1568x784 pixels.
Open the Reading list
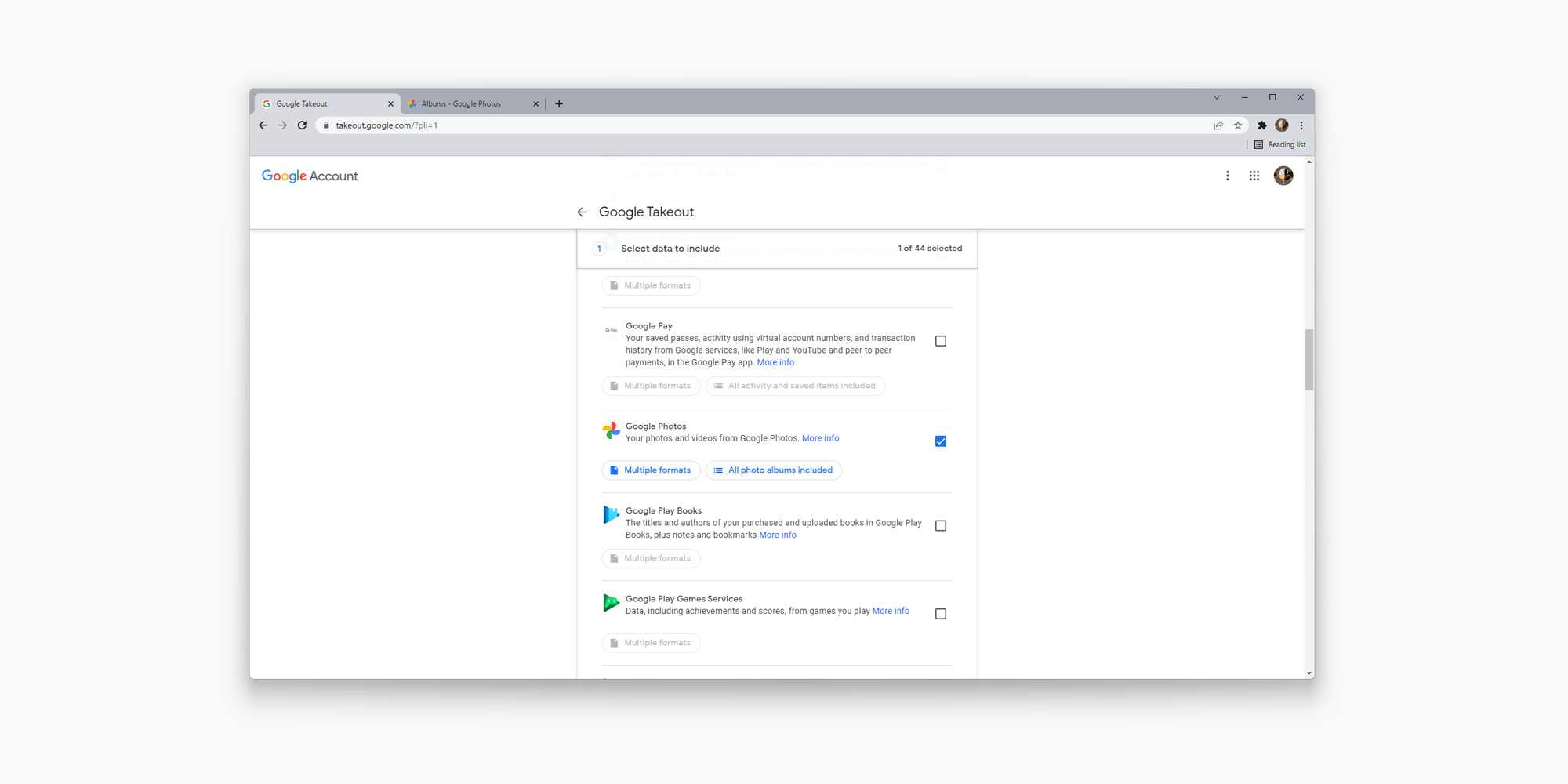click(1280, 144)
